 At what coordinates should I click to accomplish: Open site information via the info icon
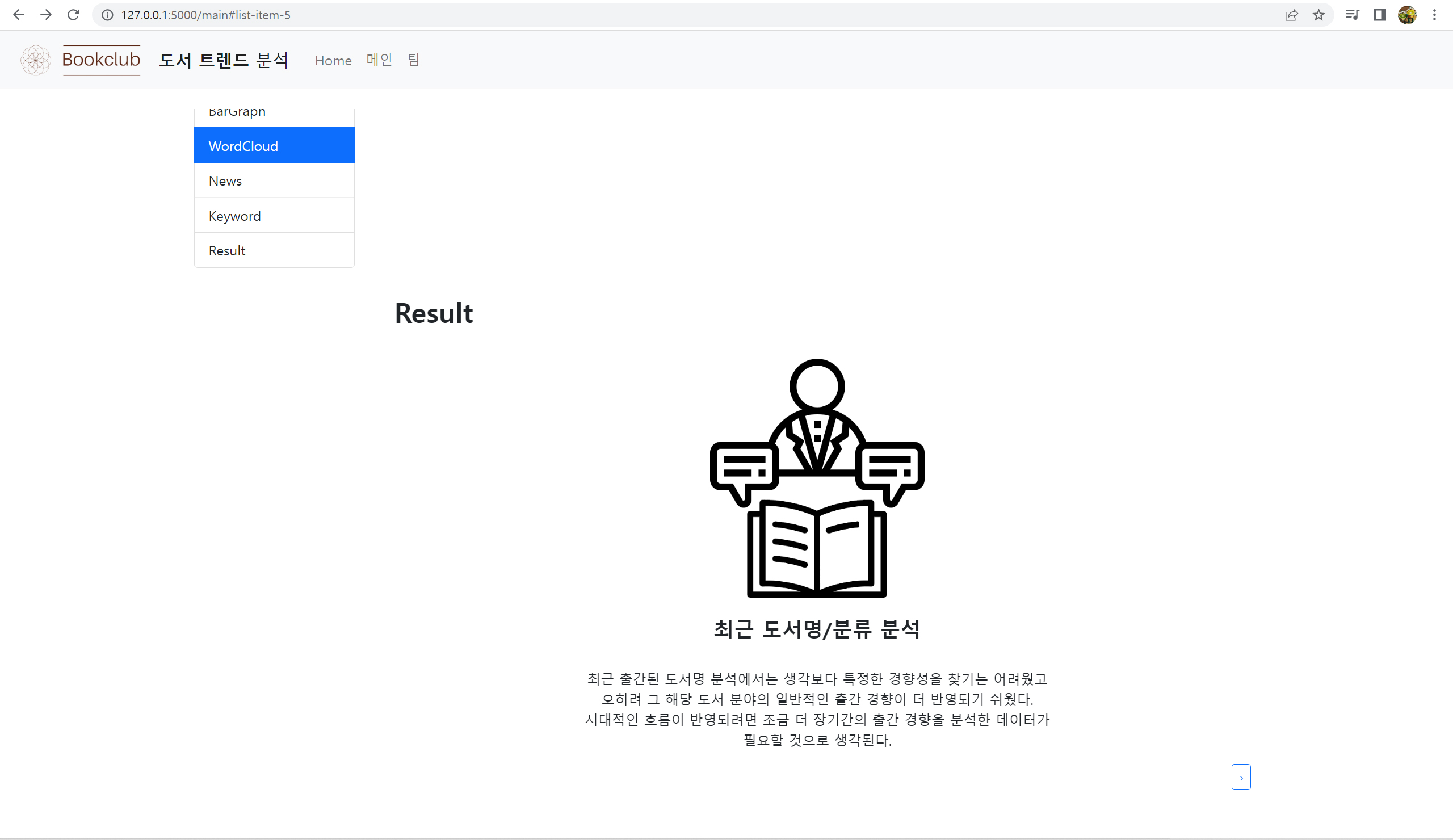point(107,15)
